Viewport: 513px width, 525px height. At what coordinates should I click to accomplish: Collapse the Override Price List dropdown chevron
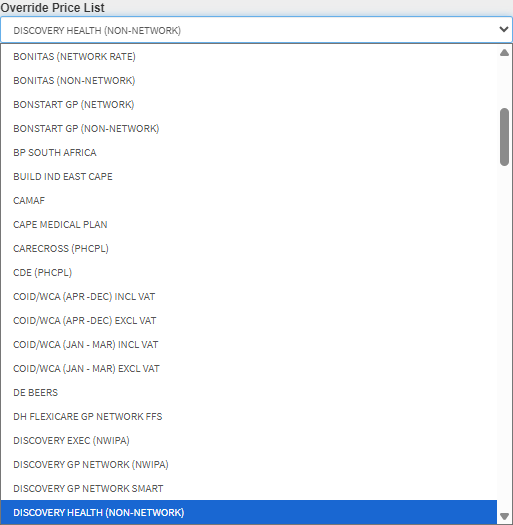pos(504,29)
